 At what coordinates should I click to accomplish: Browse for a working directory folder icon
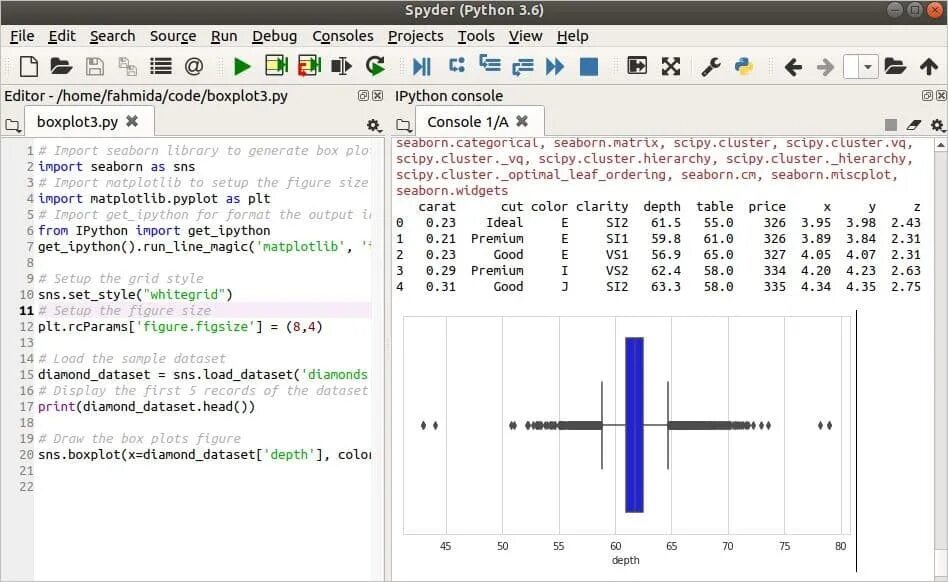pos(895,66)
